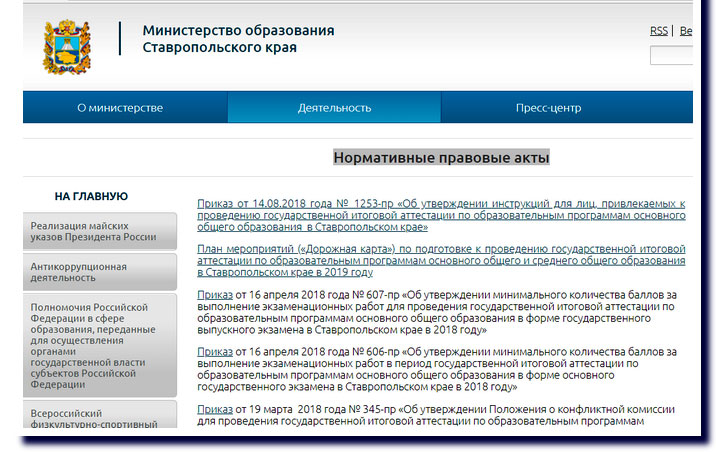Click the Нормативные правовые акты heading
Viewport: 716px width, 452px height.
[441, 158]
